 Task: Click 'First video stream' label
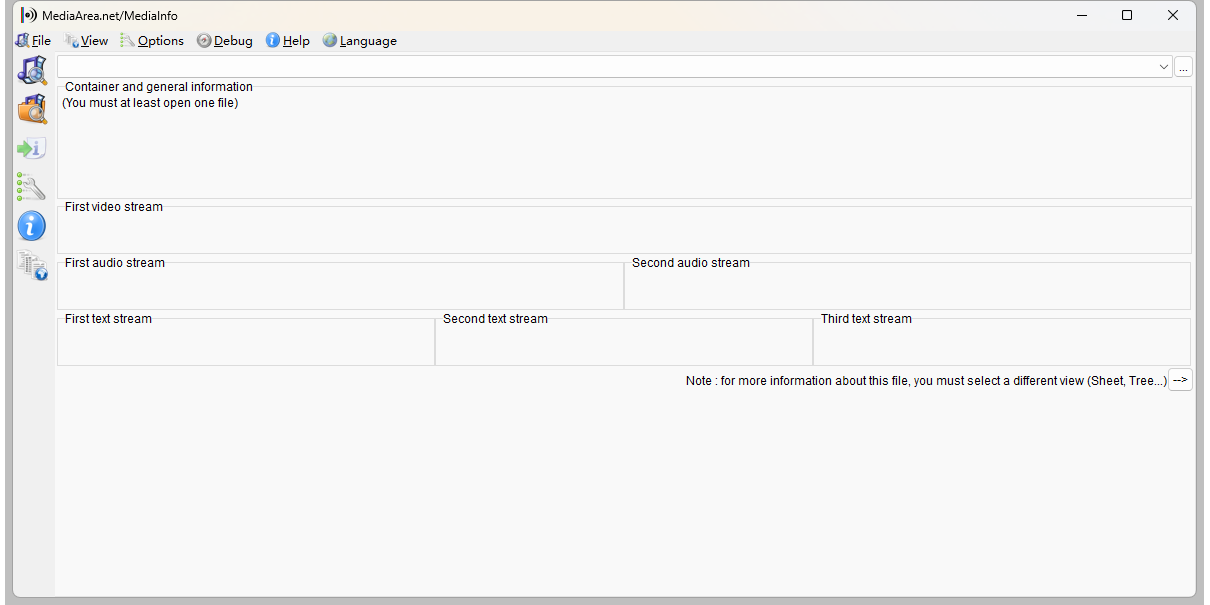pyautogui.click(x=114, y=207)
